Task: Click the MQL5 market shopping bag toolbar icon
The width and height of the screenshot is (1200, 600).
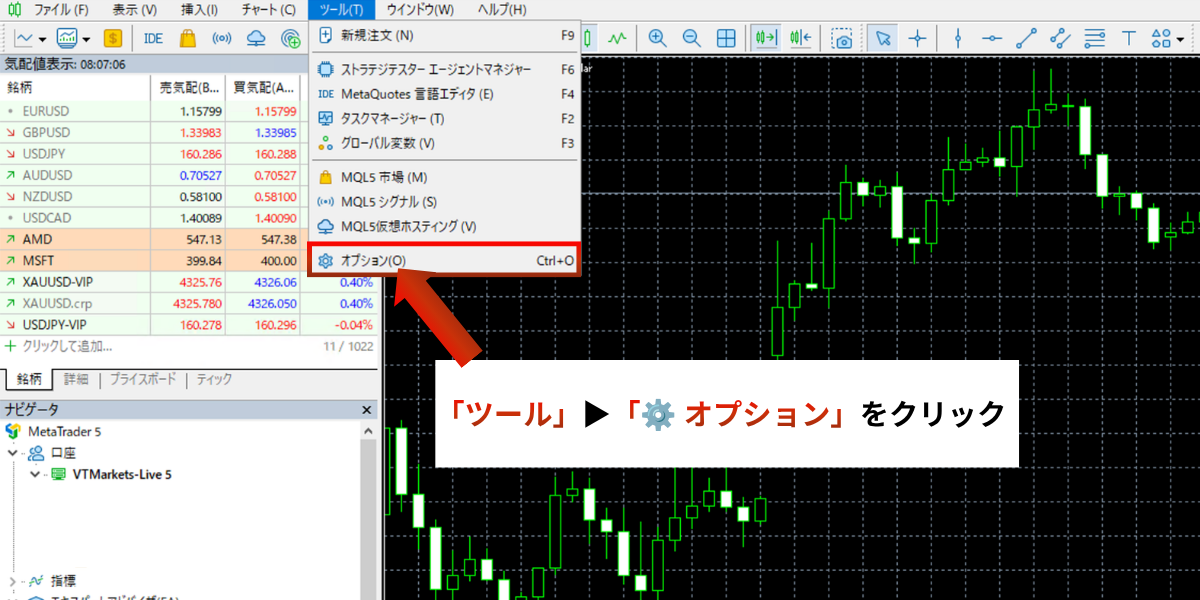Action: click(x=187, y=39)
